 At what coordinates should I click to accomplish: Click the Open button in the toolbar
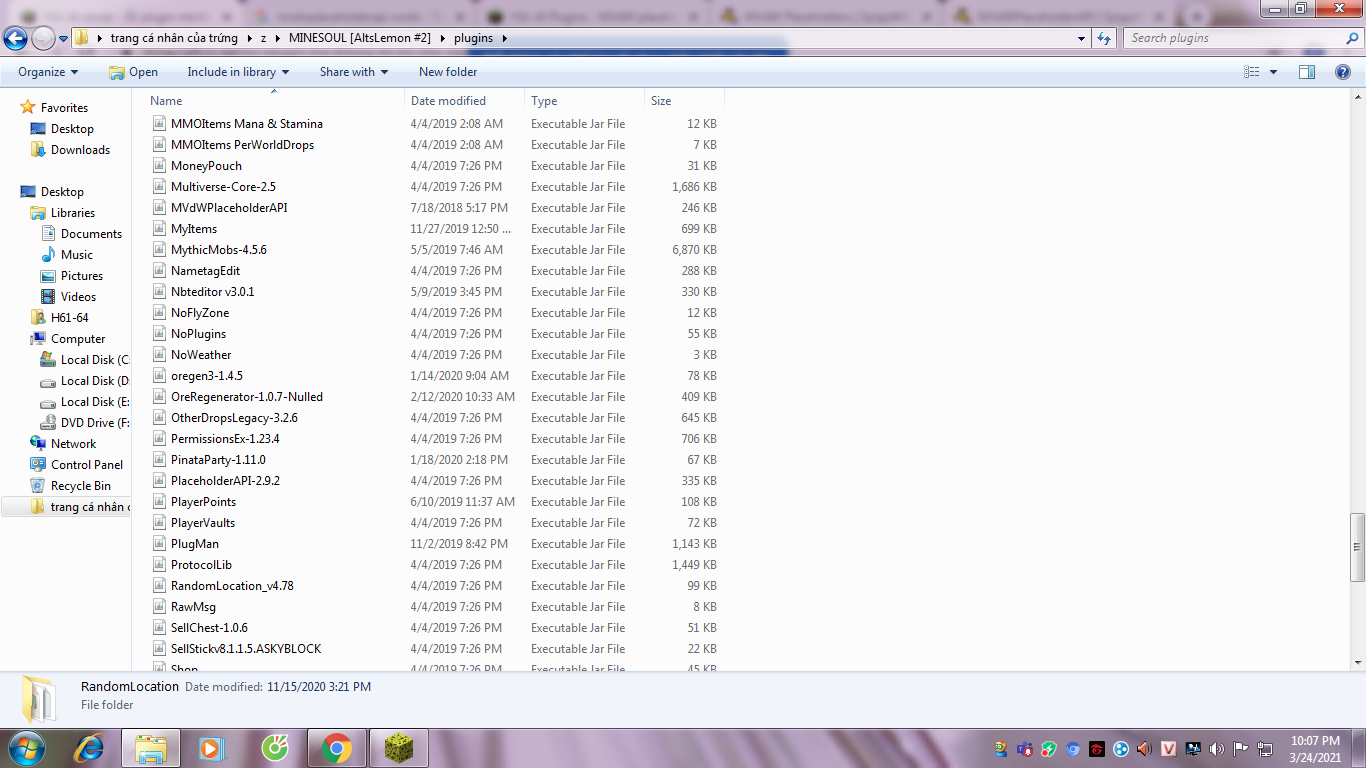pyautogui.click(x=133, y=72)
